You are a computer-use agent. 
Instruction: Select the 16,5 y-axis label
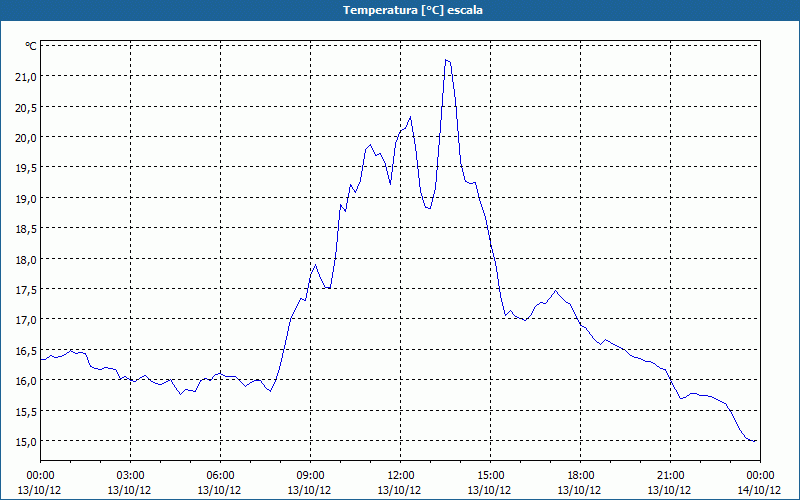[x=27, y=351]
